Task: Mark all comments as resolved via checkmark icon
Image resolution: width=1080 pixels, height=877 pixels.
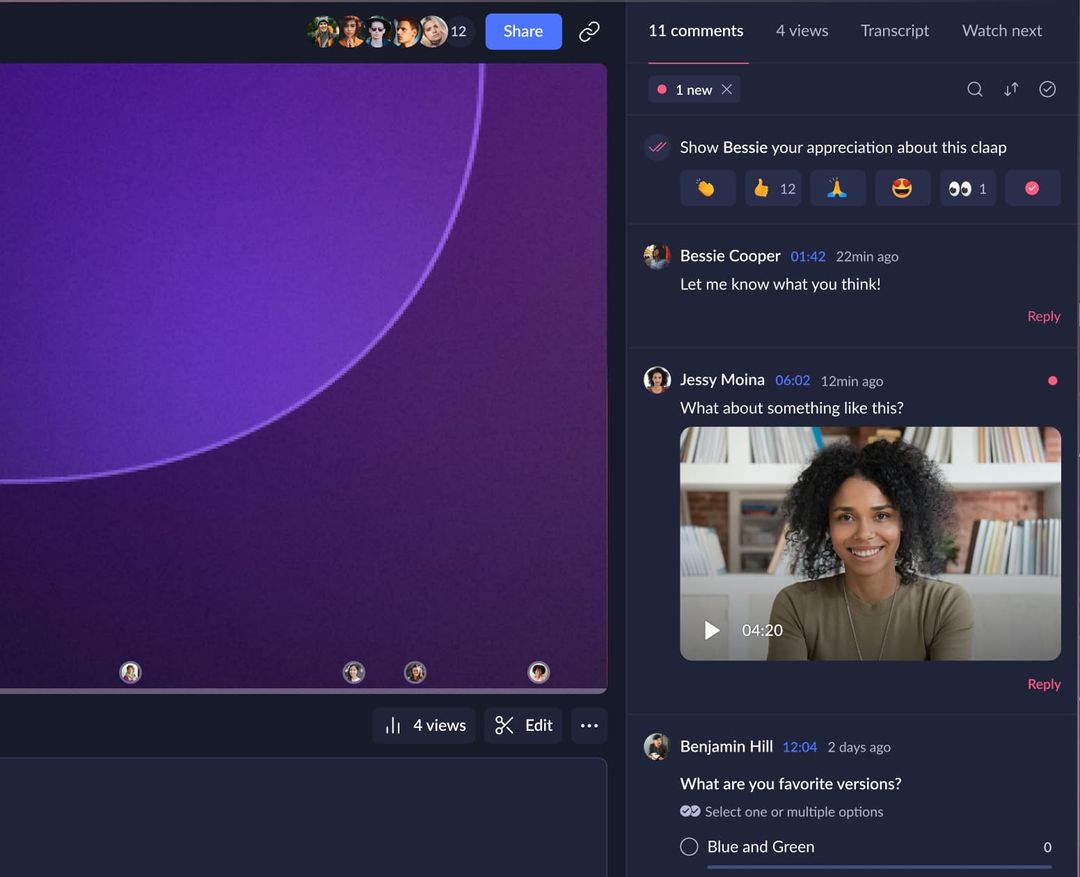Action: (x=1047, y=89)
